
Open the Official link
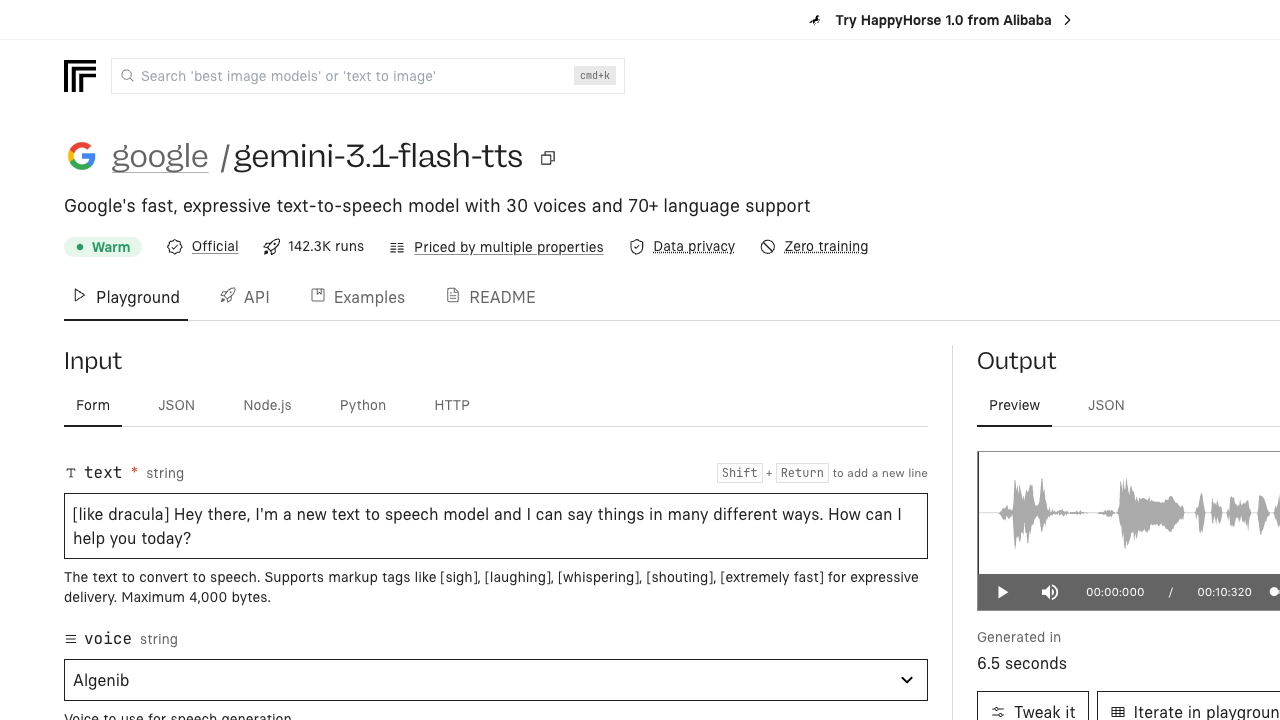(215, 247)
